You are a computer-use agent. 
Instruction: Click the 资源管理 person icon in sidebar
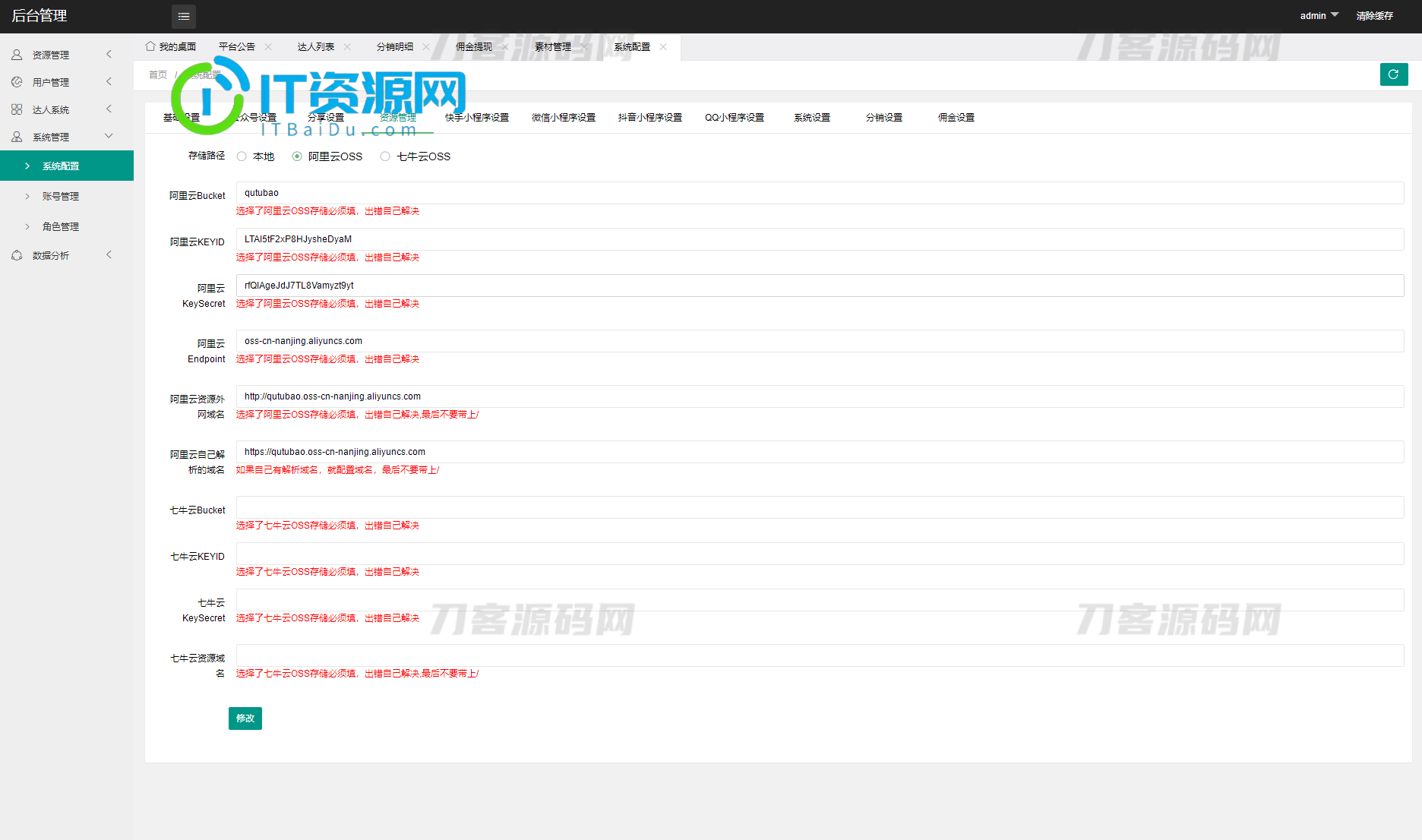[17, 55]
